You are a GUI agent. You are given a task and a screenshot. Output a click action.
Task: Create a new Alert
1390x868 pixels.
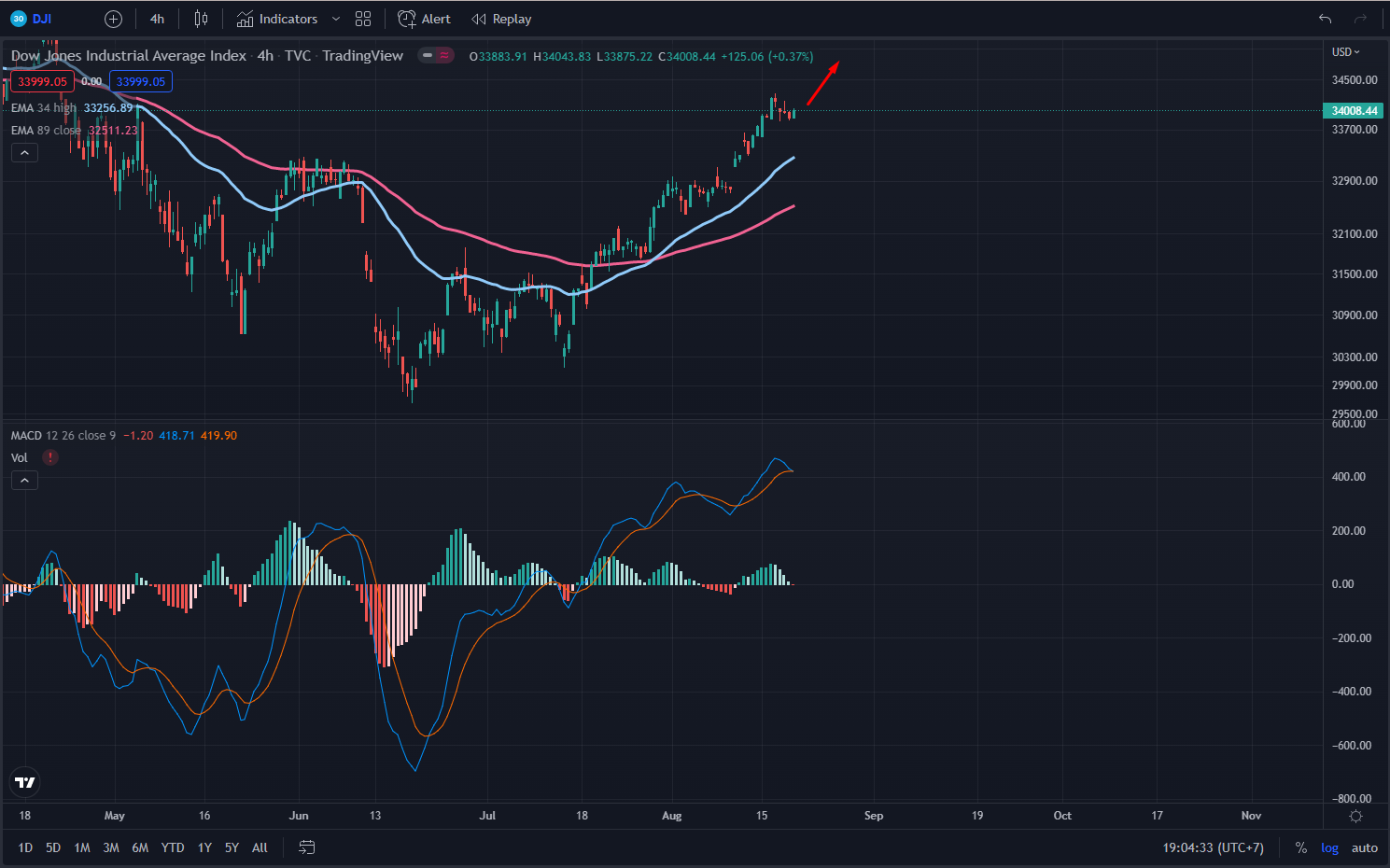(424, 19)
